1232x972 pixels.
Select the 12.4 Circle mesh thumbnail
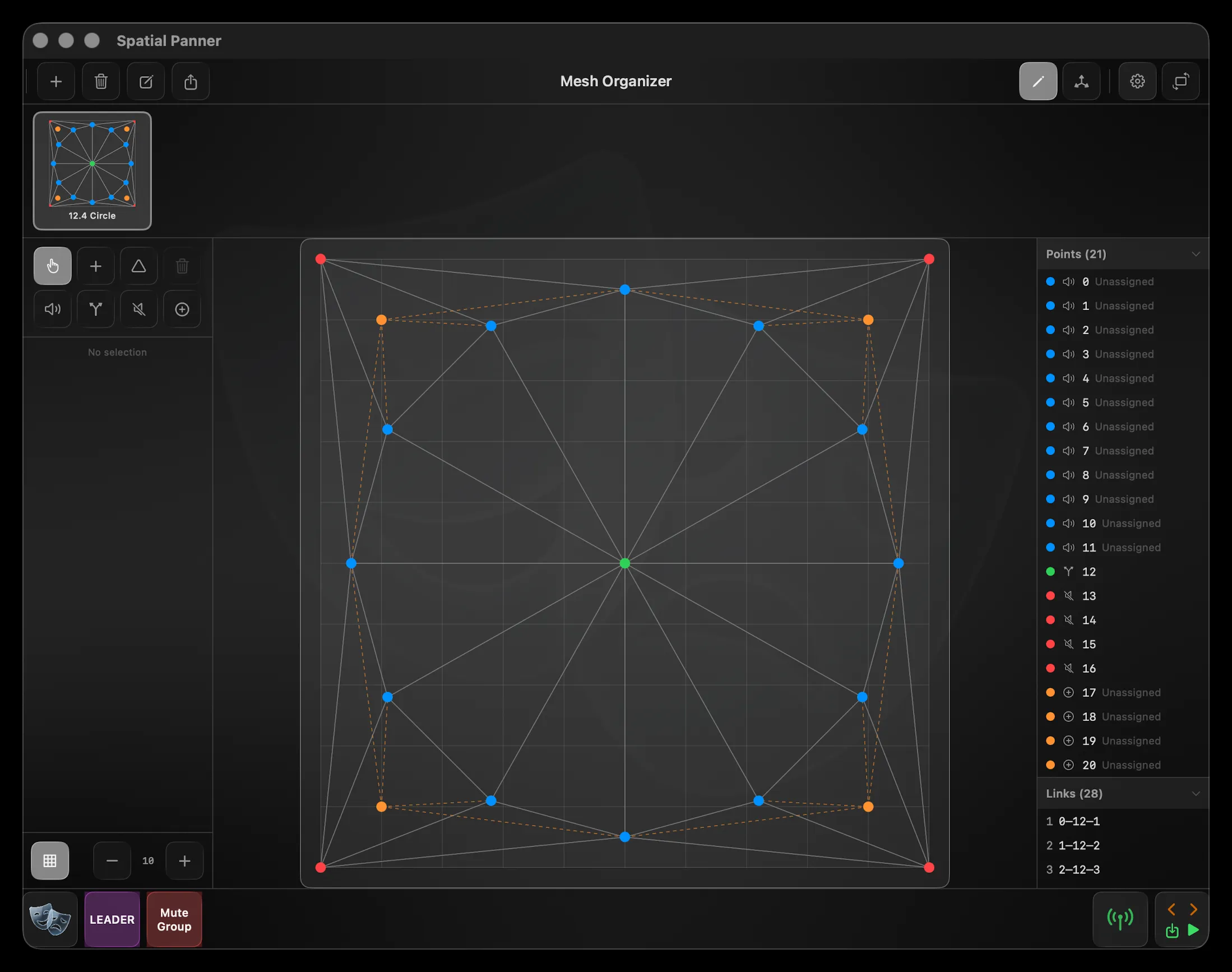[x=92, y=171]
